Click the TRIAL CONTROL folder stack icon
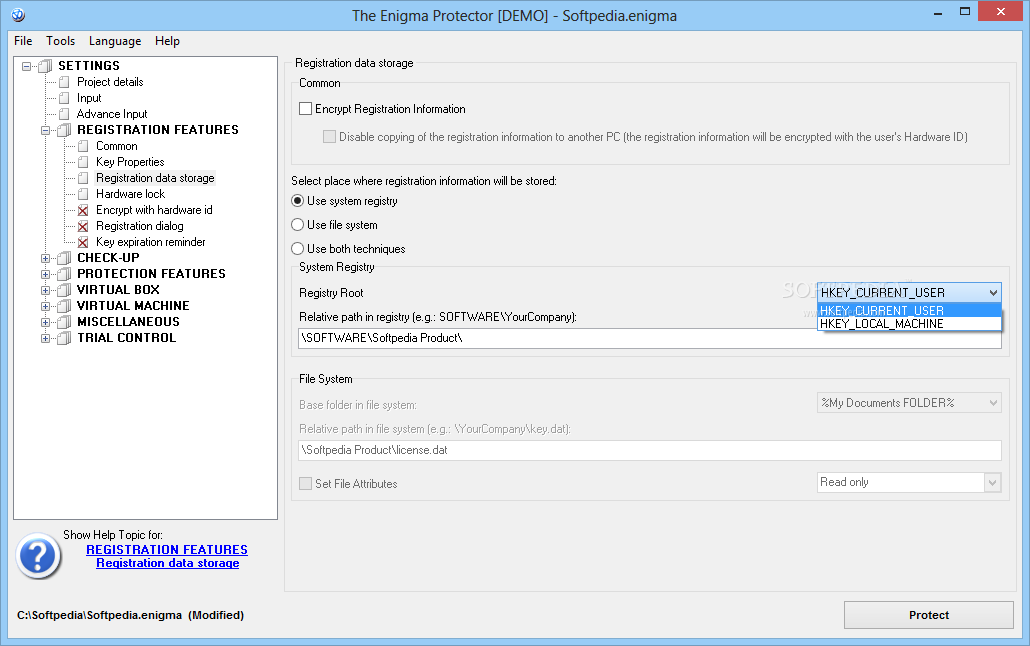The width and height of the screenshot is (1030, 646). tap(64, 338)
